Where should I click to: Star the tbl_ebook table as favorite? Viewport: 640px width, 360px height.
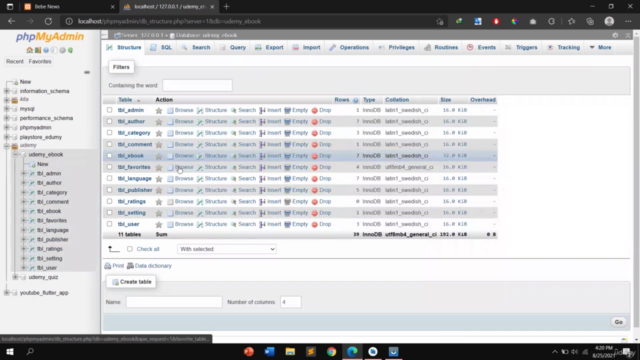pos(159,156)
